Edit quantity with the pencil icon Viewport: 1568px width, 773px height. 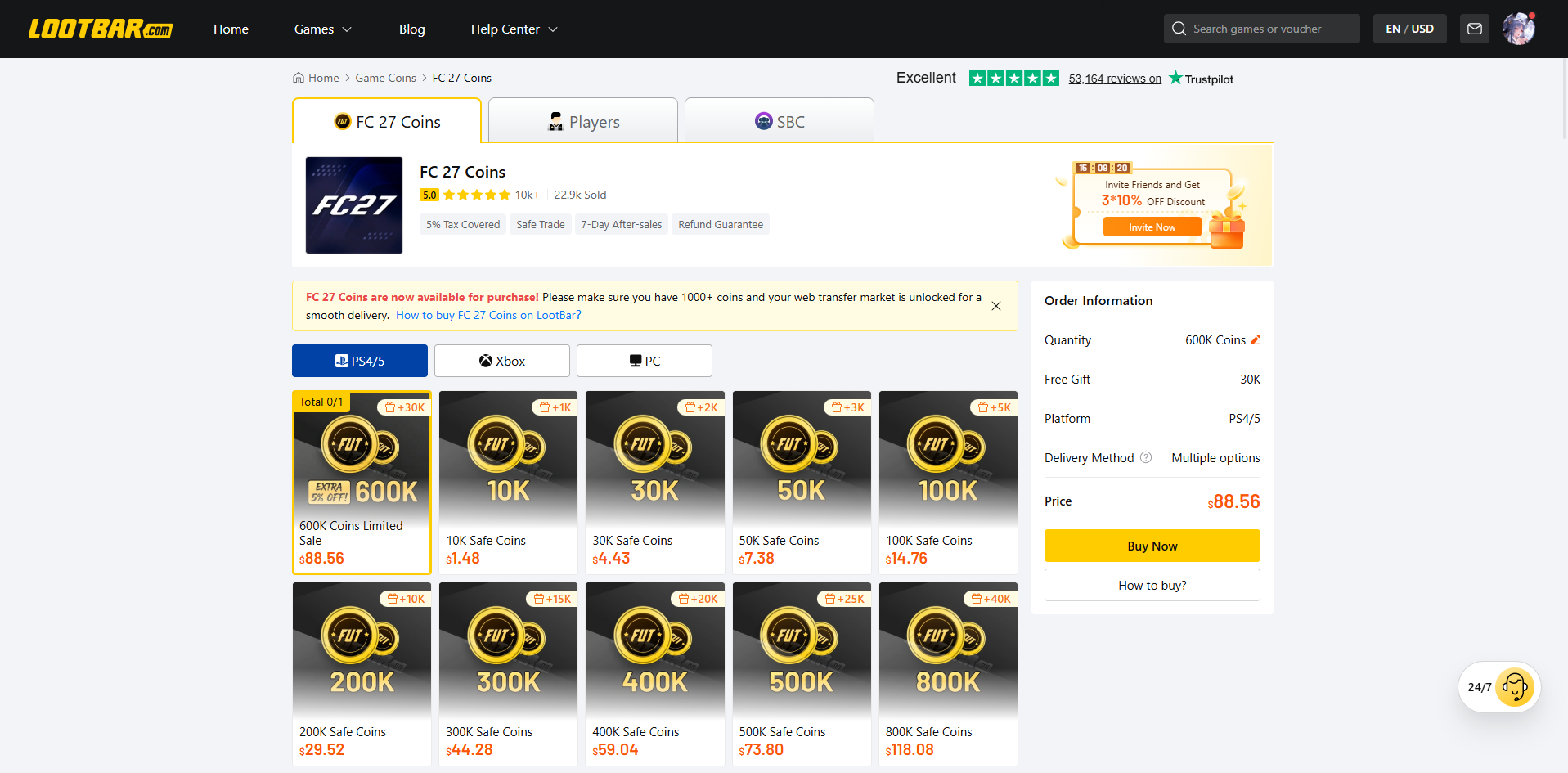[x=1256, y=339]
